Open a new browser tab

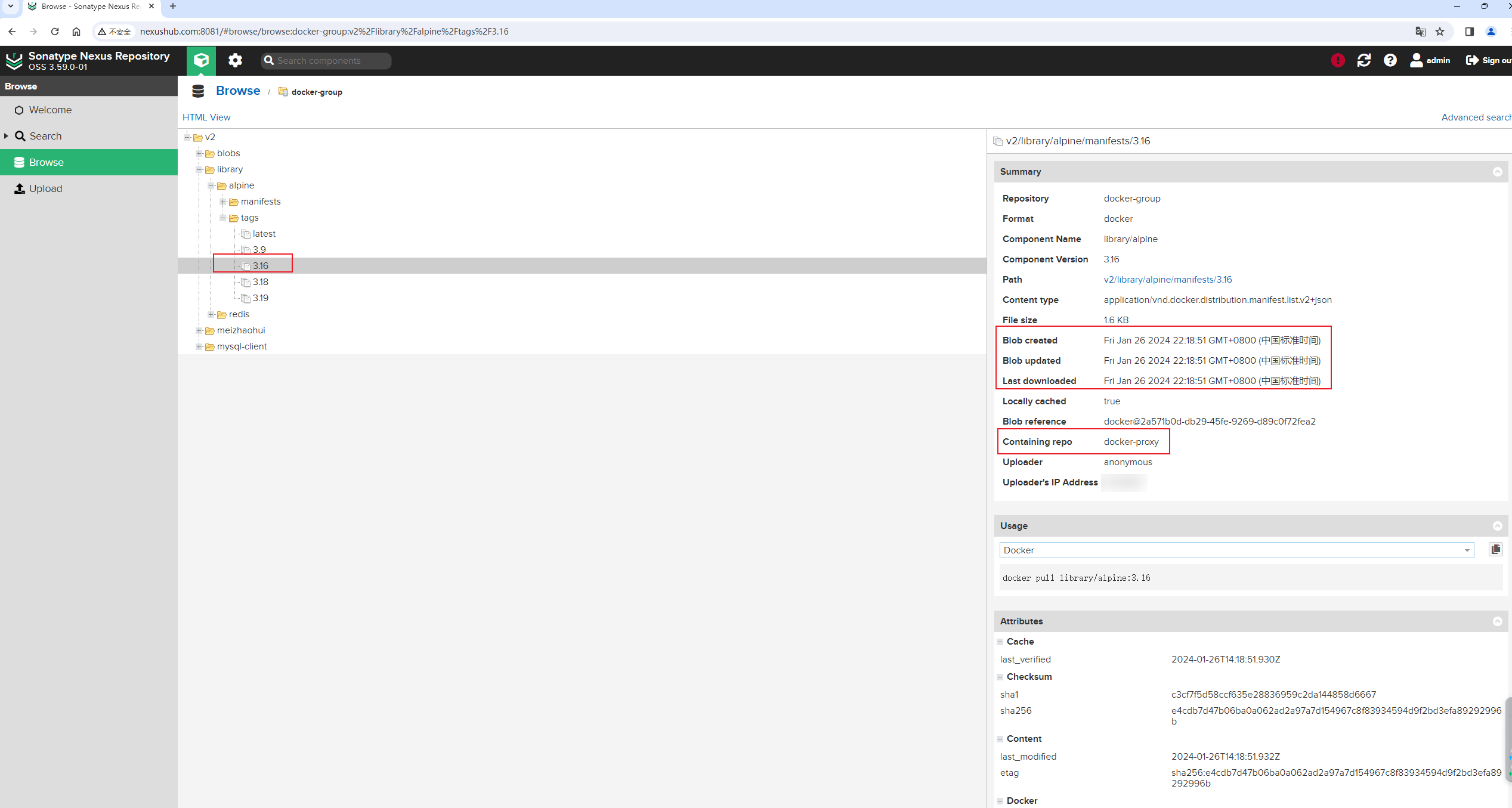click(x=173, y=7)
